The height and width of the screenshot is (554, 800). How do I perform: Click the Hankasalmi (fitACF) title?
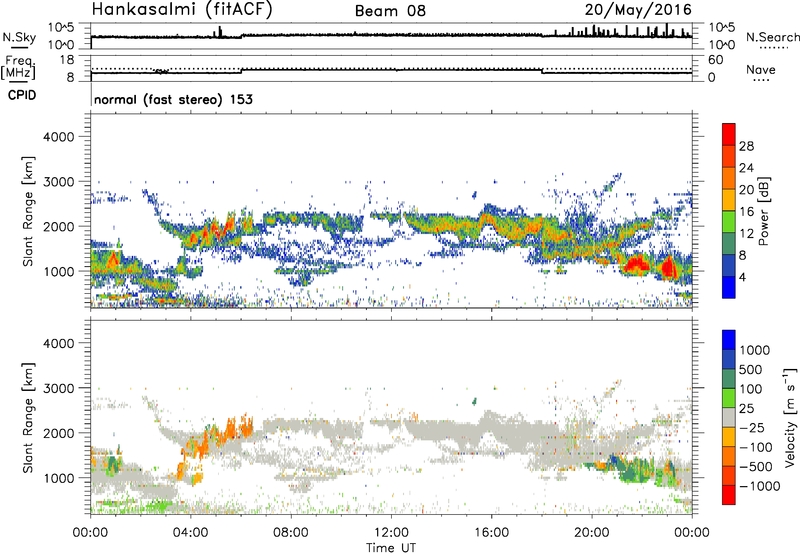click(182, 9)
